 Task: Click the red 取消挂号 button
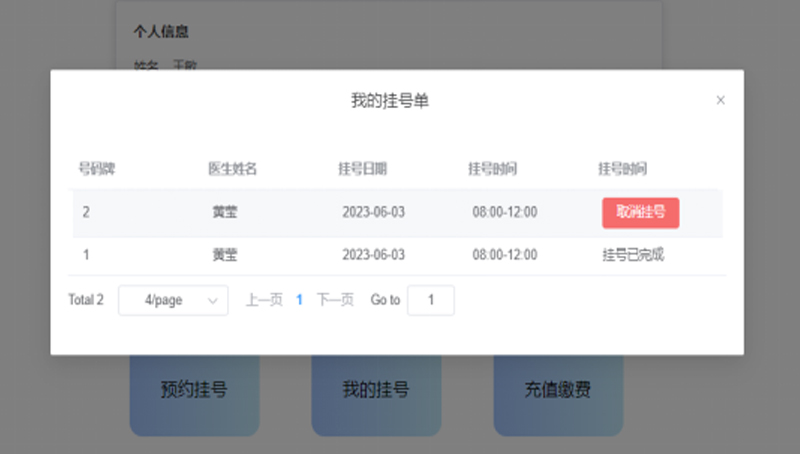[x=640, y=212]
